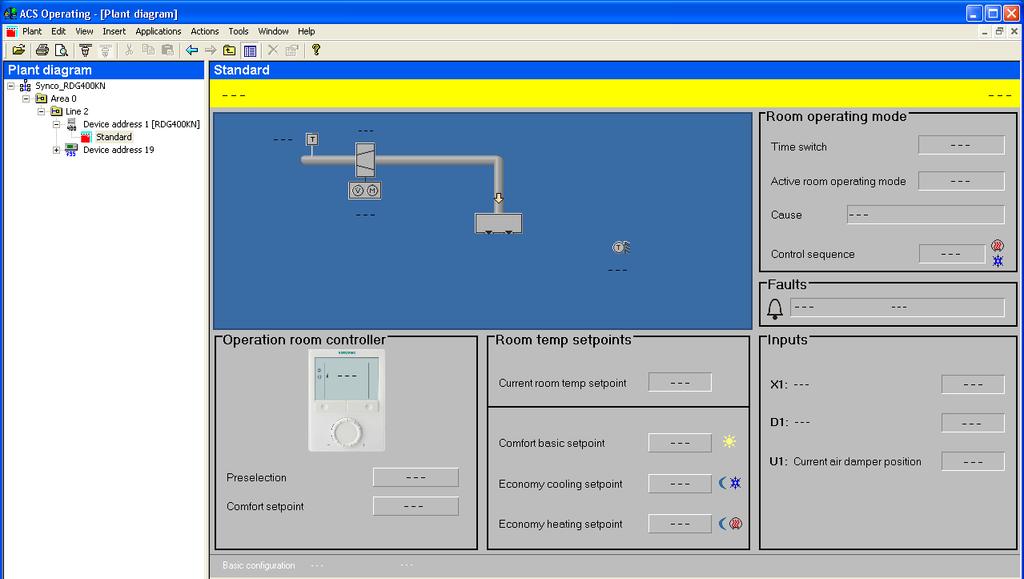Click Economy heating setpoint field
This screenshot has width=1024, height=579.
pyautogui.click(x=680, y=524)
